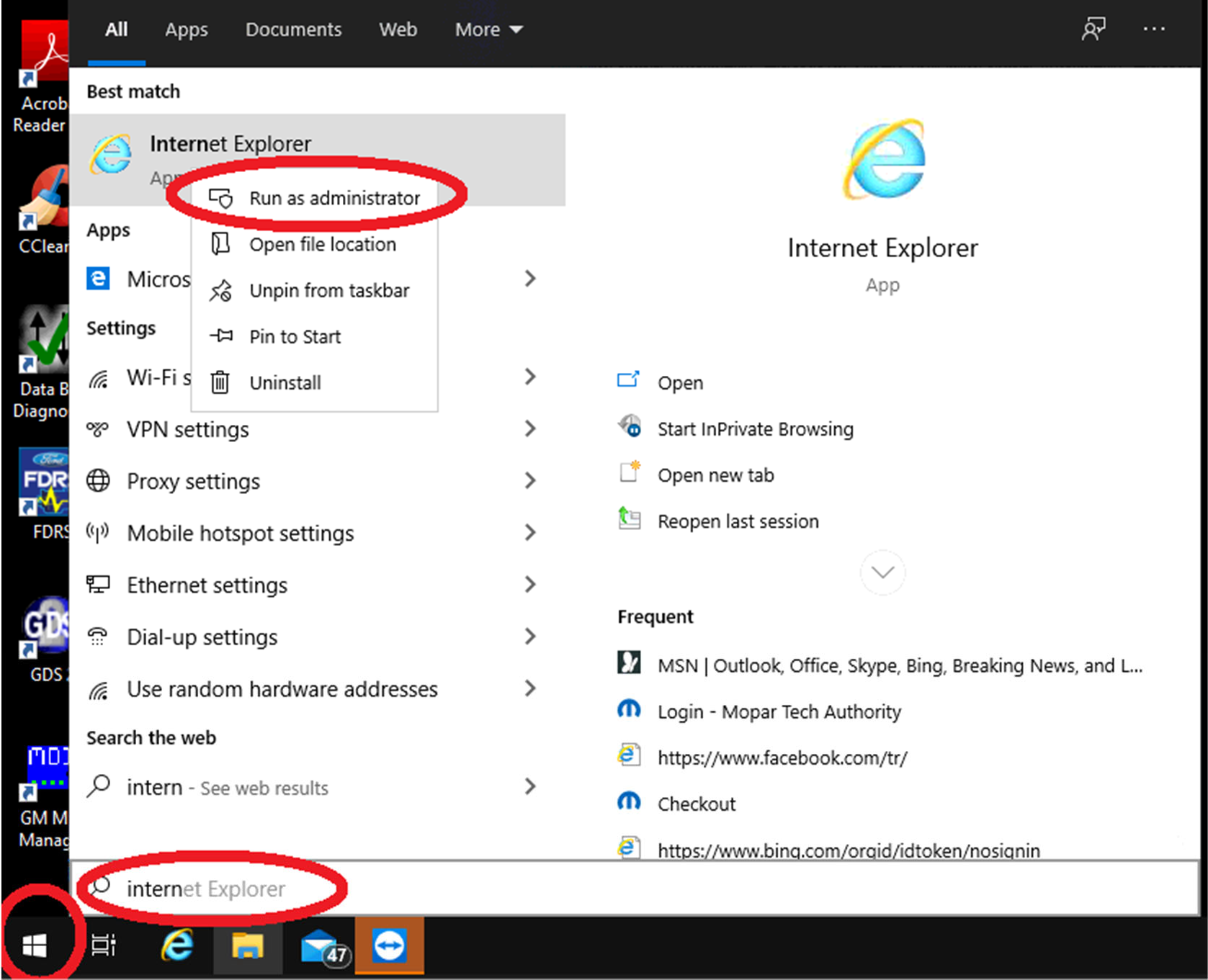Viewport: 1208px width, 980px height.
Task: Choose Open file location
Action: [x=315, y=244]
